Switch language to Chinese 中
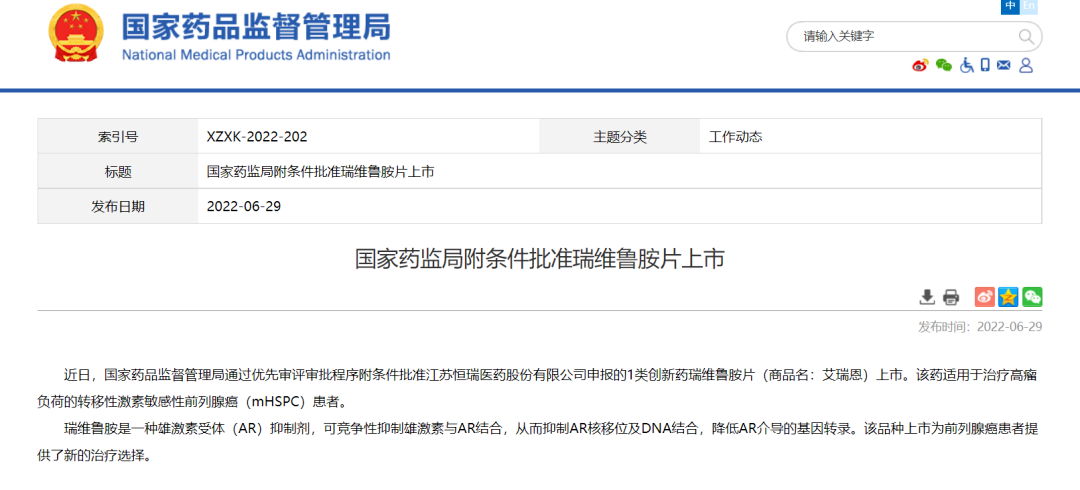 click(1010, 6)
